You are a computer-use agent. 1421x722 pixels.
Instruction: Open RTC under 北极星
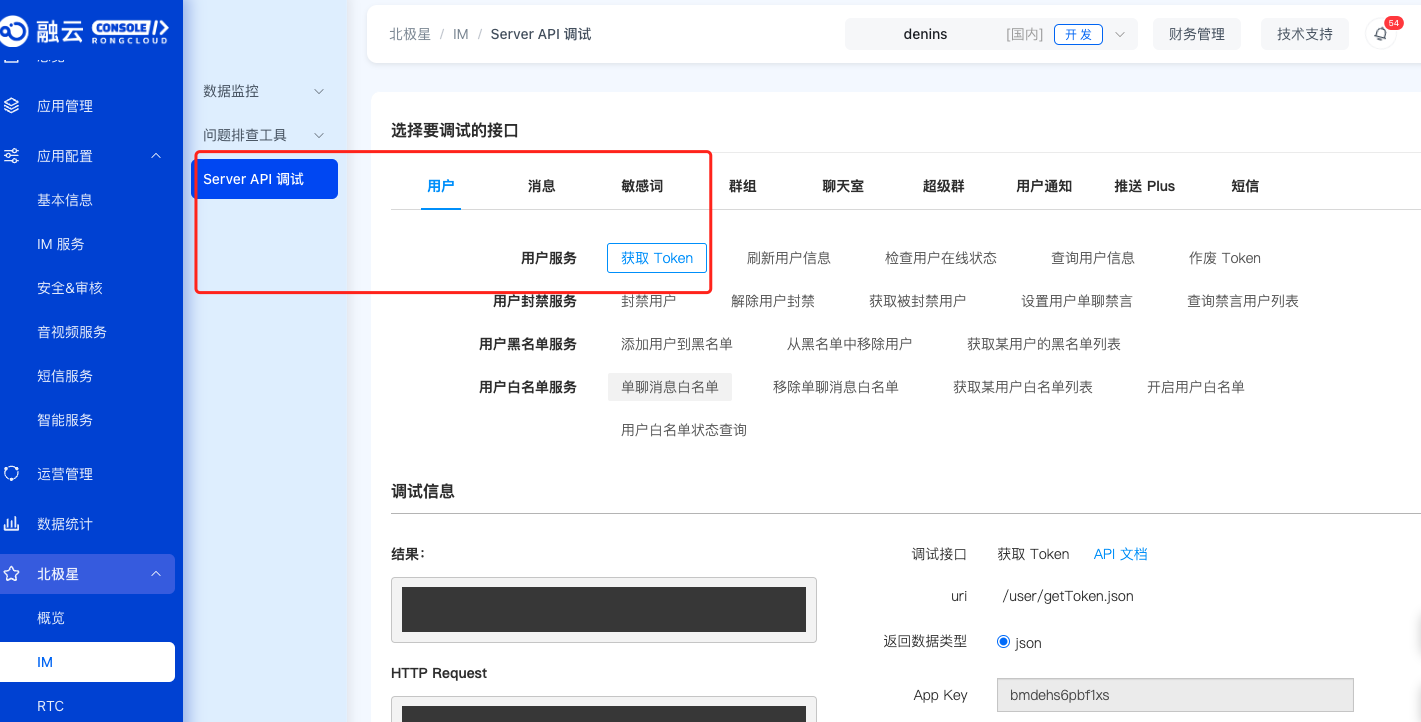pos(51,706)
